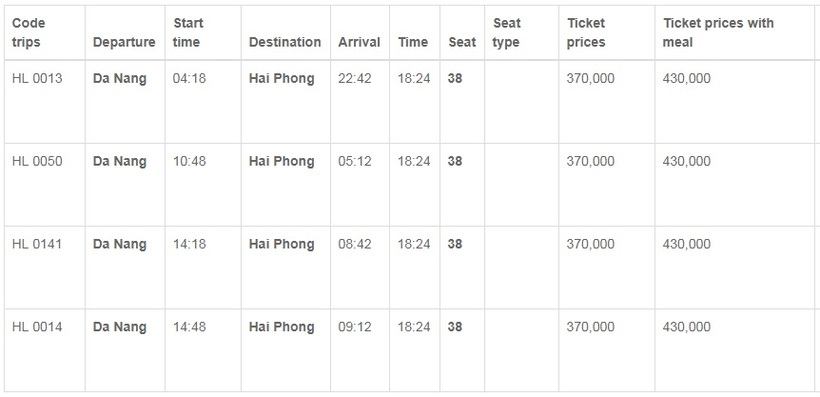This screenshot has width=820, height=397.
Task: Click the Destination column header
Action: click(285, 42)
